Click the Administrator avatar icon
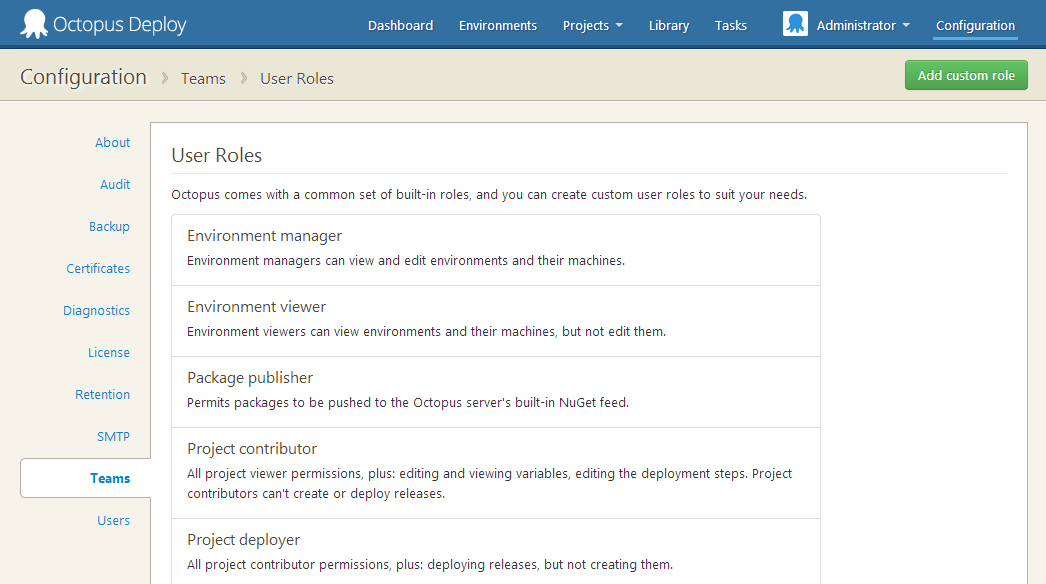Image resolution: width=1046 pixels, height=584 pixels. coord(794,22)
